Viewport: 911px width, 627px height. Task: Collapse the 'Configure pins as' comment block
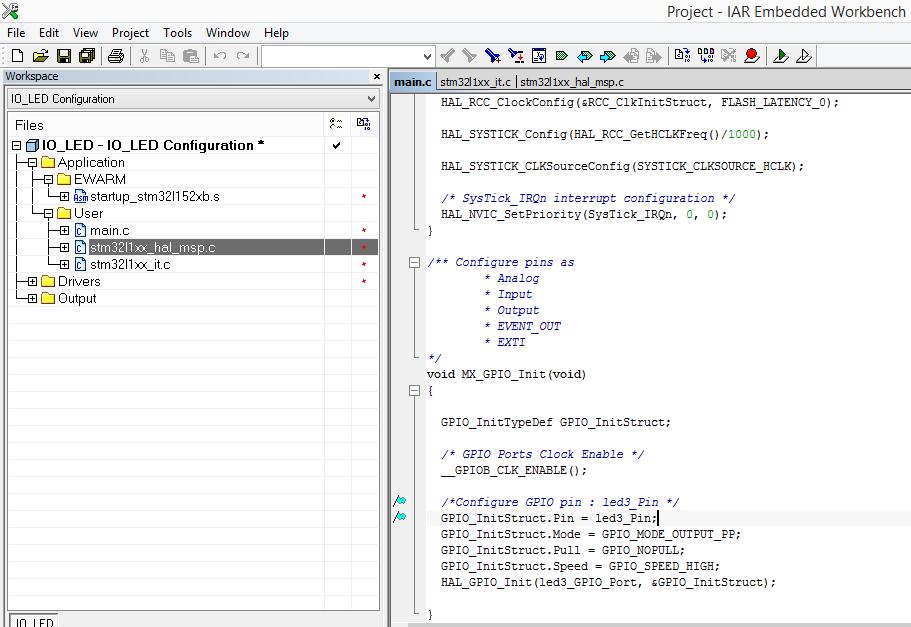(x=414, y=263)
